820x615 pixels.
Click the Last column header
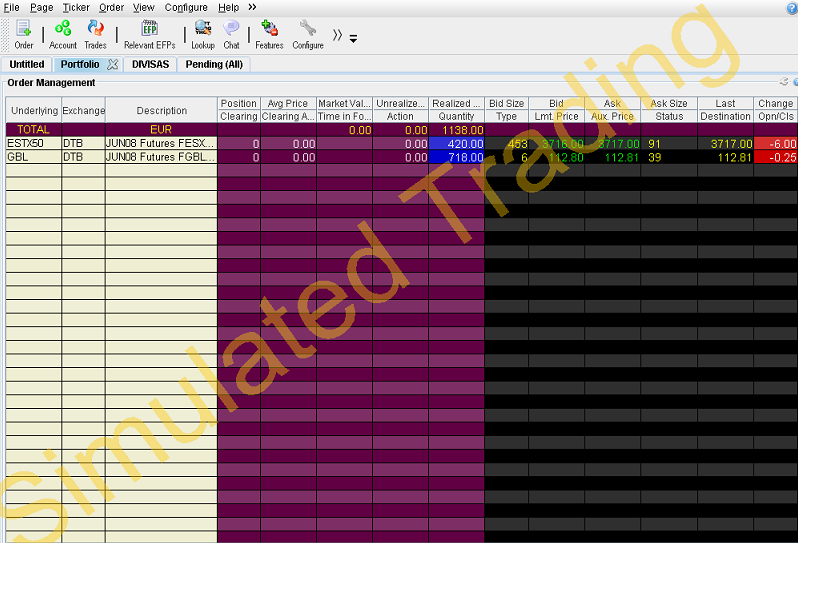[725, 104]
